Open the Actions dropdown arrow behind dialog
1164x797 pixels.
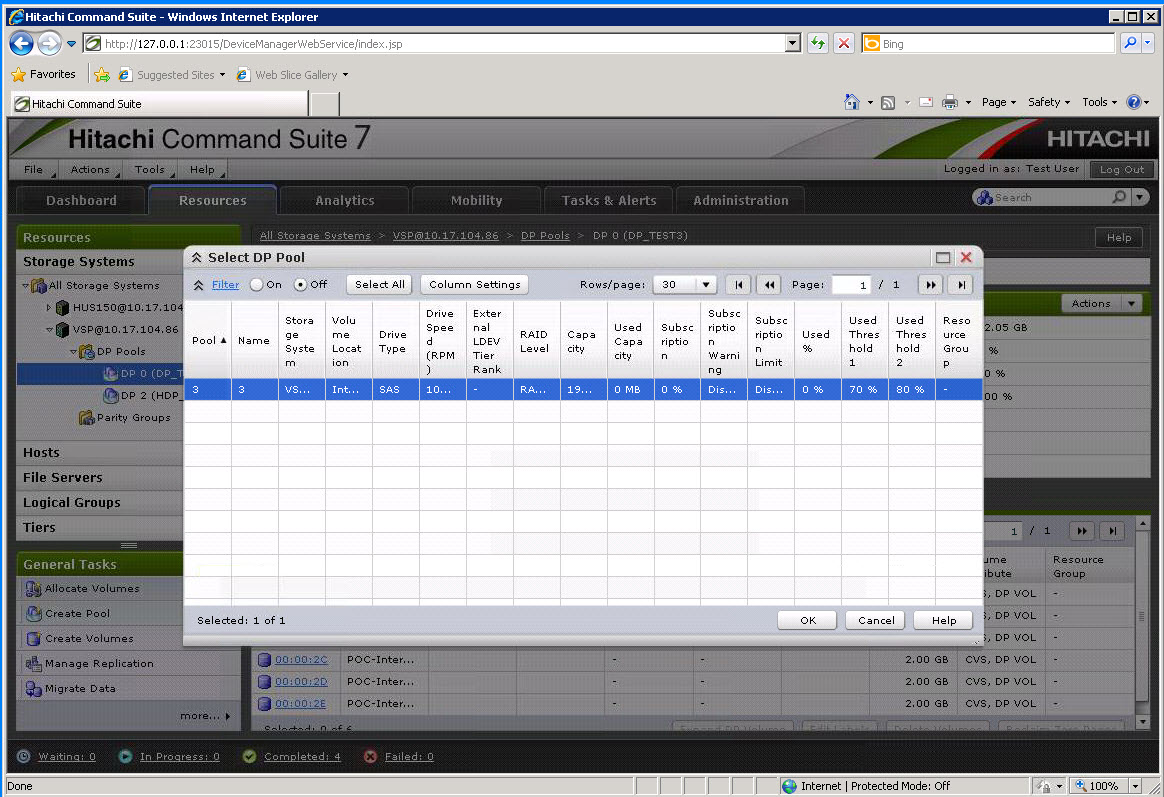click(1131, 304)
